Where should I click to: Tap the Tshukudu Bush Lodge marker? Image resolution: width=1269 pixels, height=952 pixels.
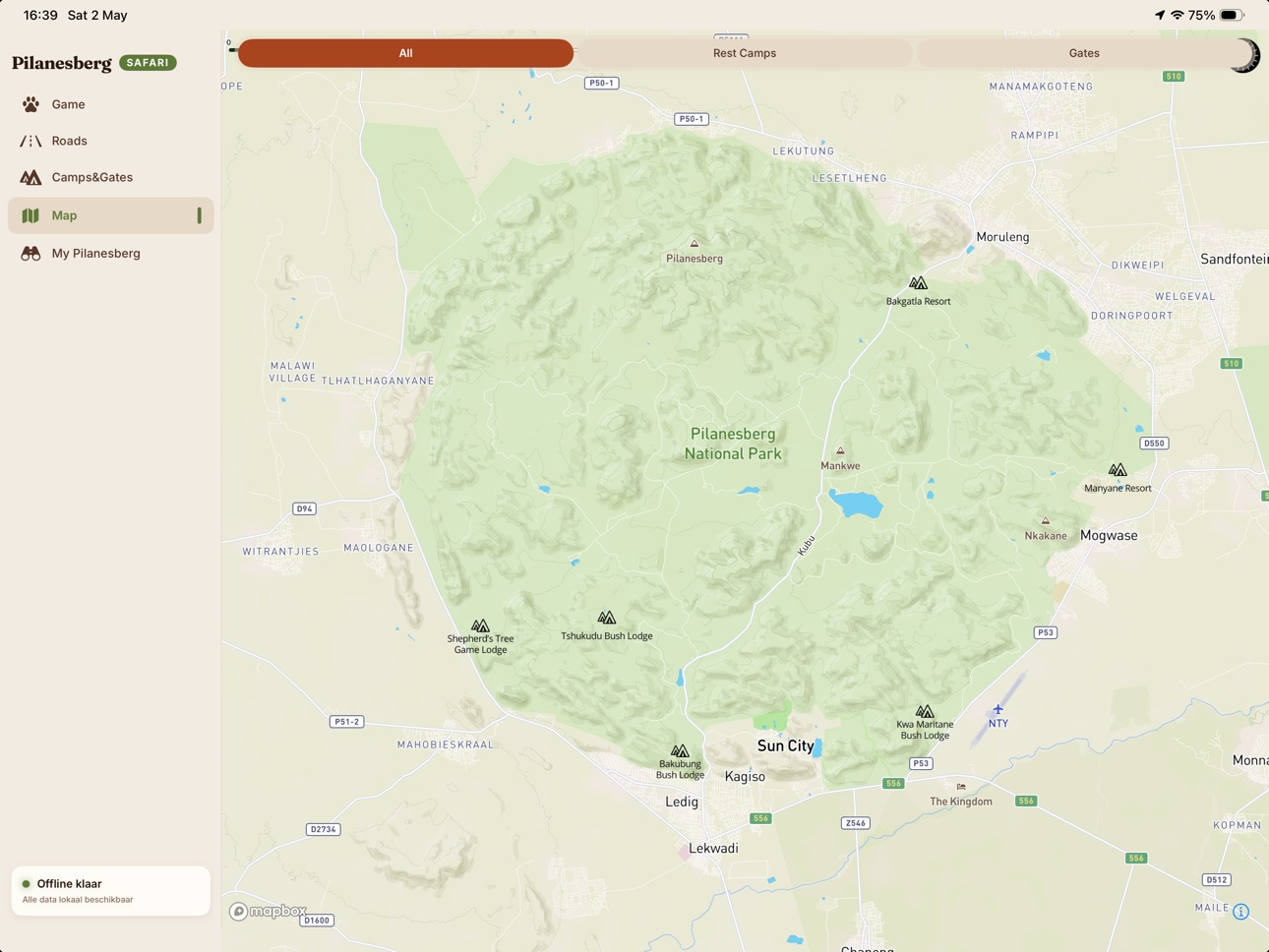tap(607, 619)
